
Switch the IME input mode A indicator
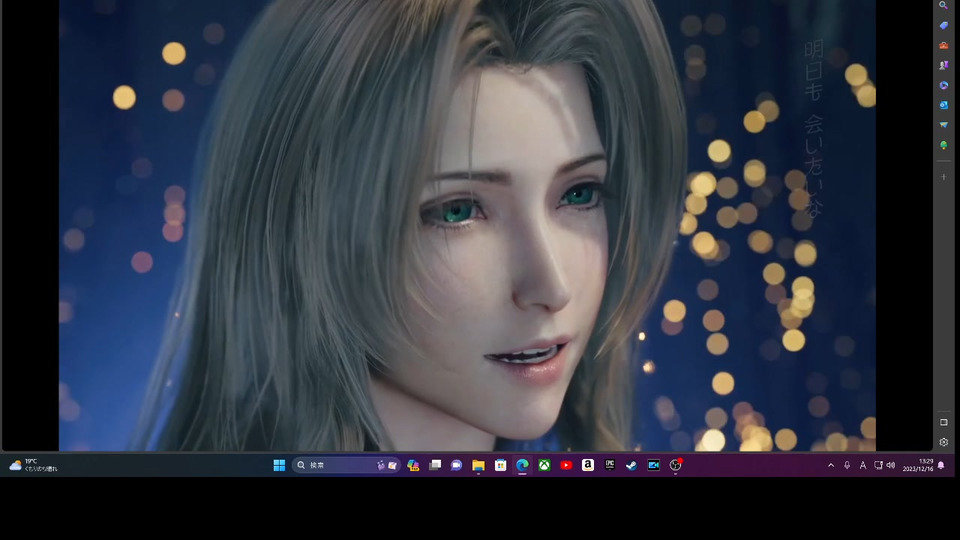[863, 465]
